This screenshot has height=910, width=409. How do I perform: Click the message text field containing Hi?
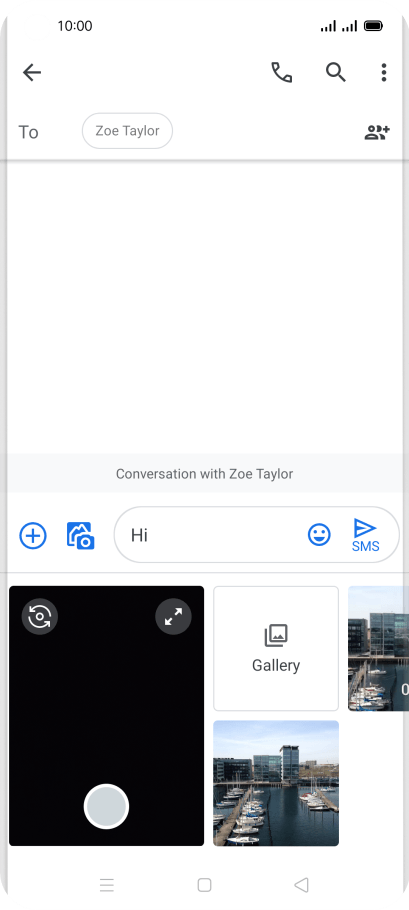pyautogui.click(x=215, y=535)
